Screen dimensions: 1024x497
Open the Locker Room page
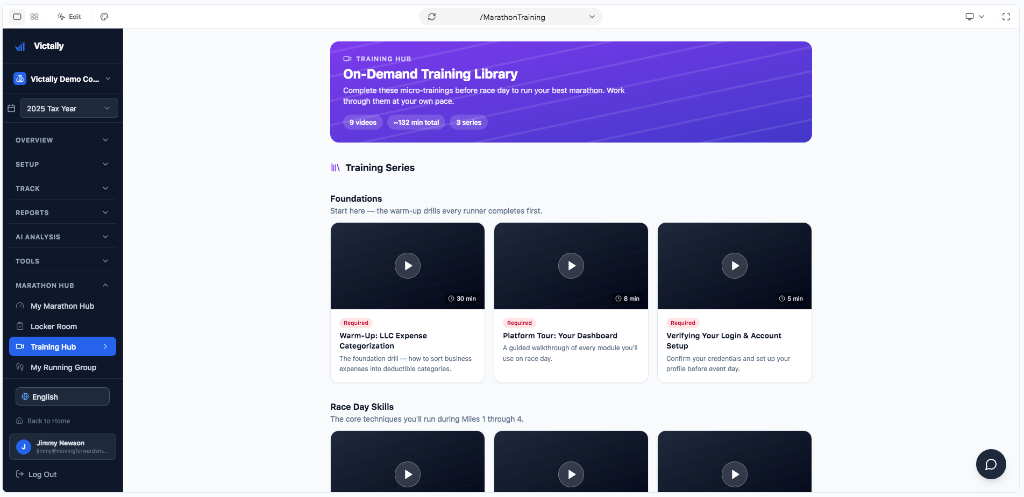(63, 327)
